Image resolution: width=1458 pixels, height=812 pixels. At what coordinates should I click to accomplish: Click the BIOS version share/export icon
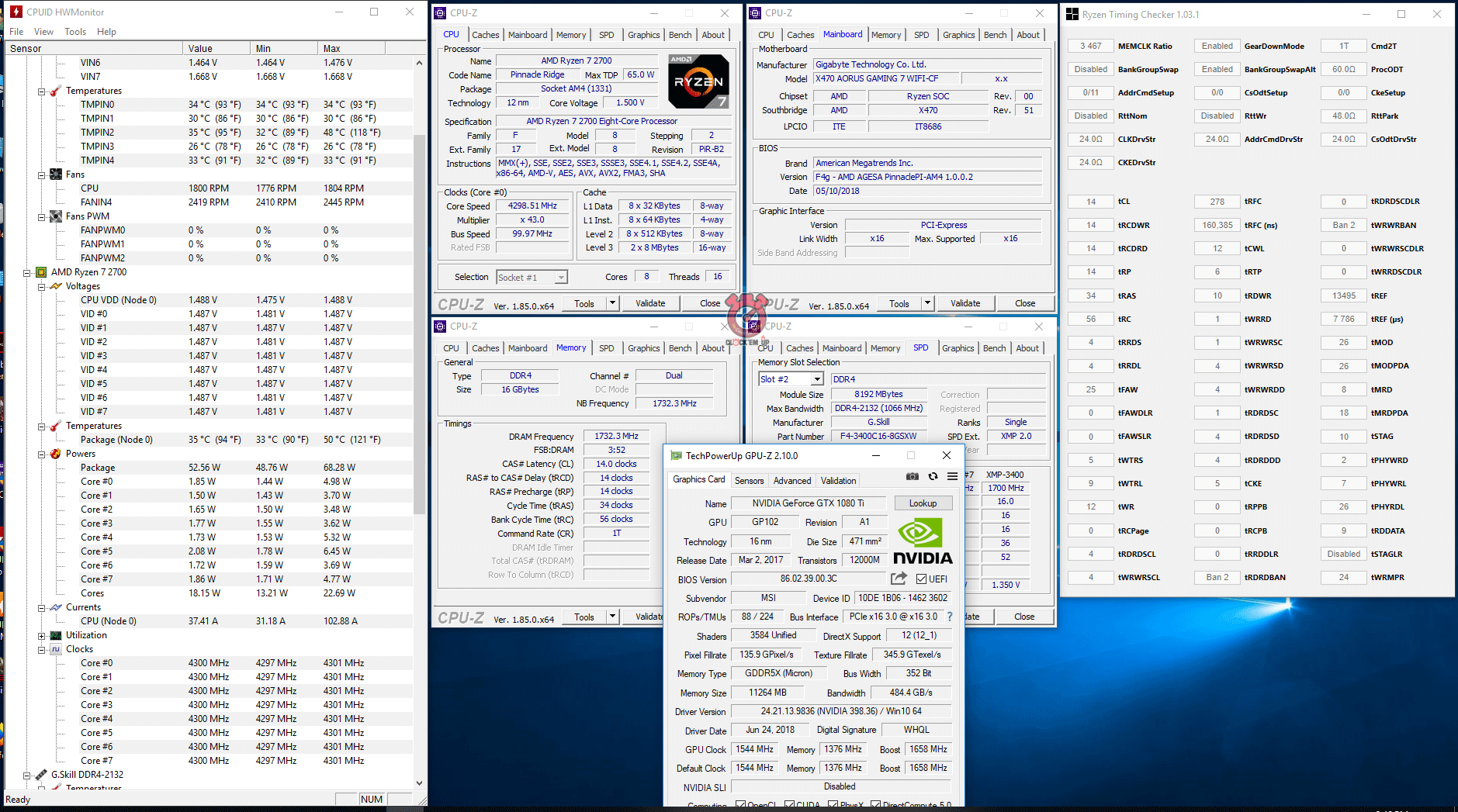899,579
